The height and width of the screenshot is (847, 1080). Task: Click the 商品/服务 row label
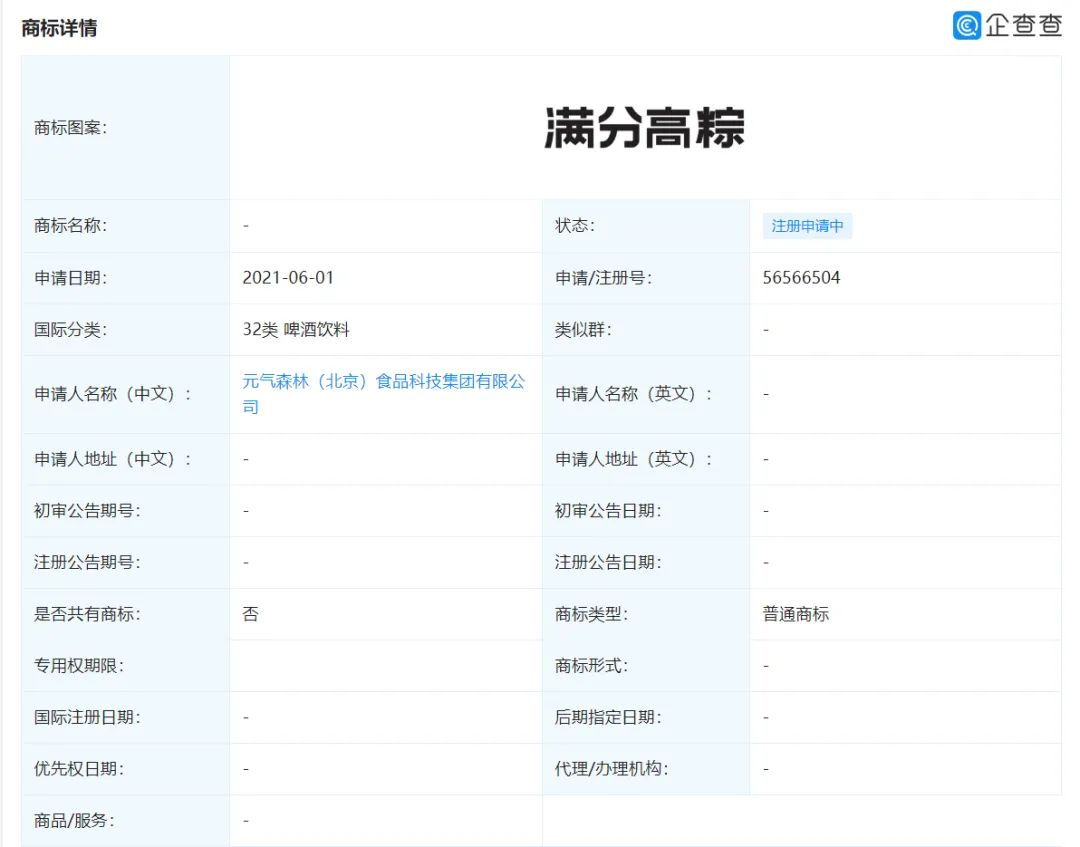74,821
